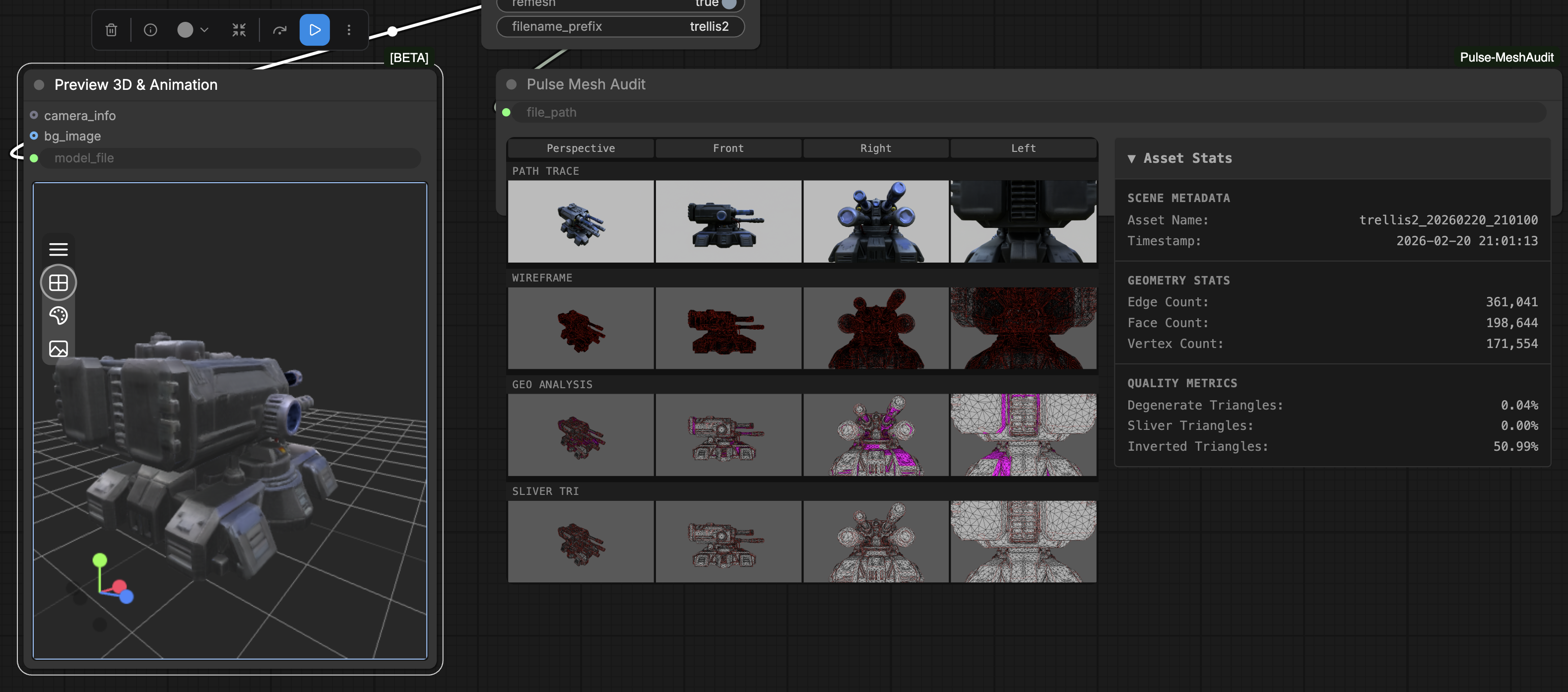This screenshot has height=692, width=1568.
Task: Switch to the Right view tab
Action: [875, 148]
